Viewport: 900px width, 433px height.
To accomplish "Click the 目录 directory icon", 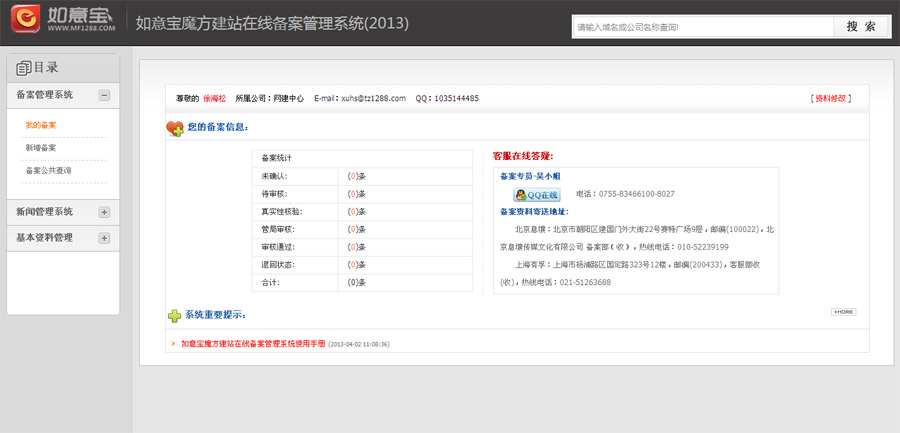I will (24, 68).
